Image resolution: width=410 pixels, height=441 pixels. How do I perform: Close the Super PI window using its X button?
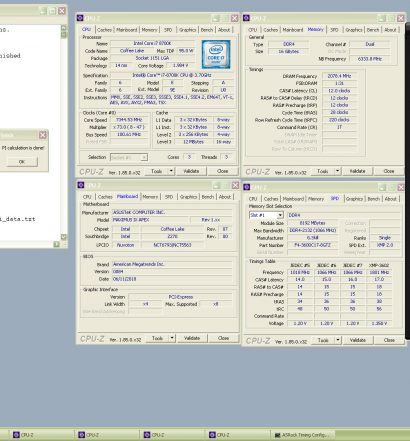click(62, 11)
